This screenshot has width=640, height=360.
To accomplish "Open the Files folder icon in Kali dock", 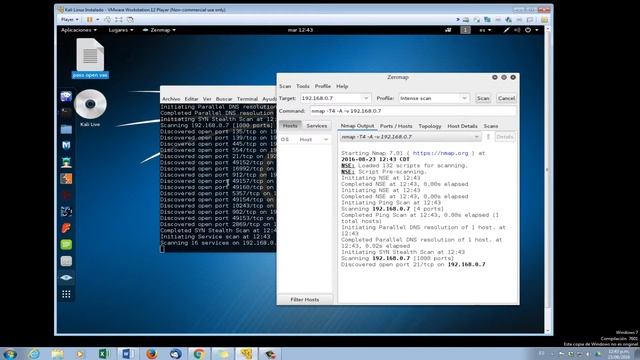I will [x=66, y=129].
